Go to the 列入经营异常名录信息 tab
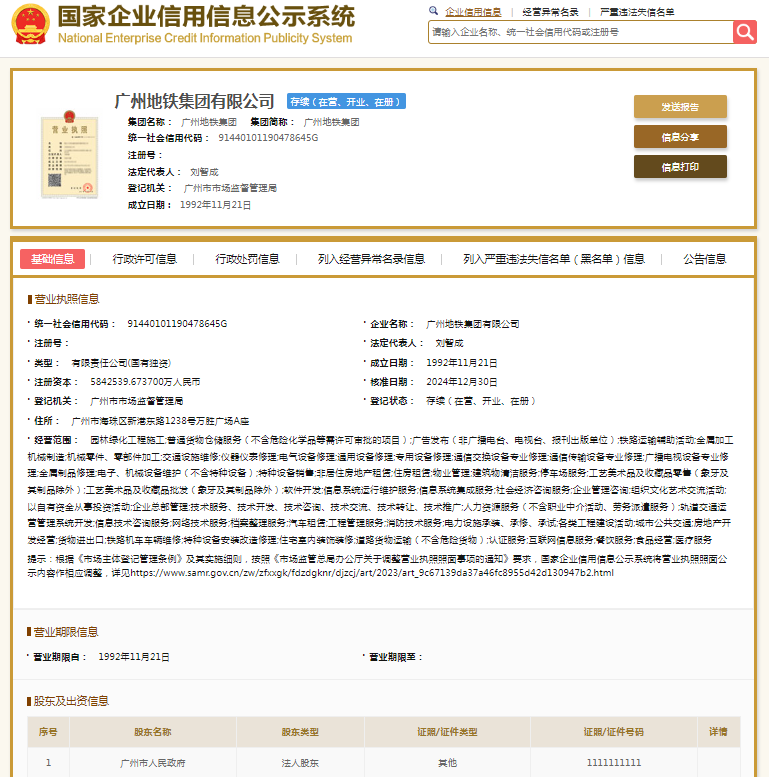The height and width of the screenshot is (777, 769). [371, 259]
